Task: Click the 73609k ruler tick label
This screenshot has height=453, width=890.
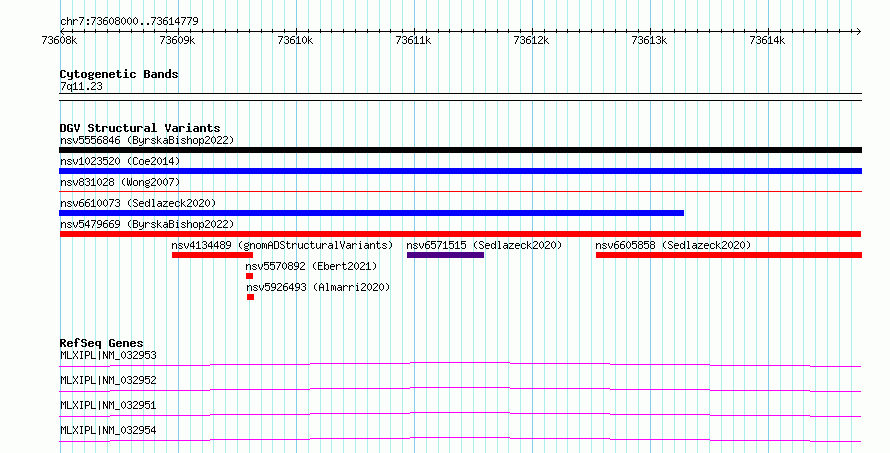Action: [178, 40]
